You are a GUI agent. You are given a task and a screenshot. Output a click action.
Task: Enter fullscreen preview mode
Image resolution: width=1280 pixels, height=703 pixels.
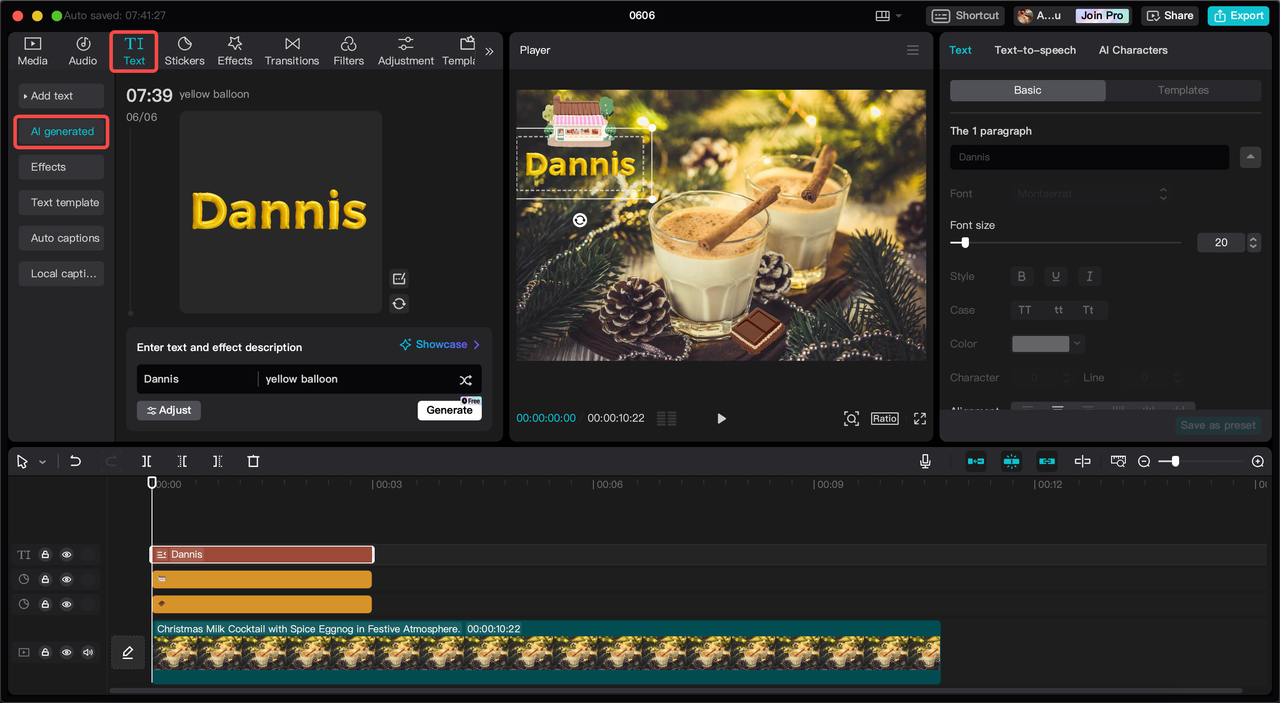tap(920, 419)
